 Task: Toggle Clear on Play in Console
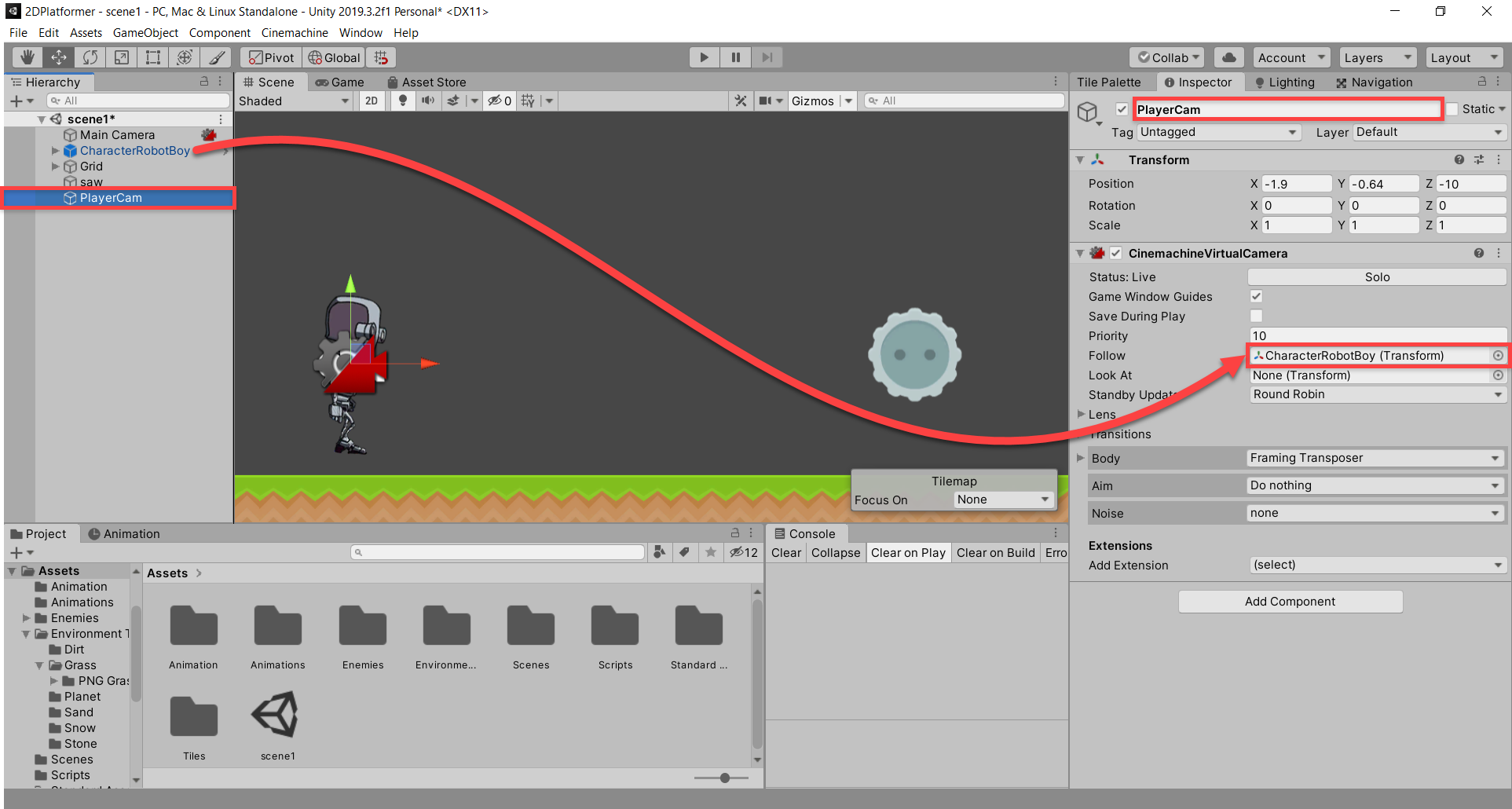click(x=908, y=553)
